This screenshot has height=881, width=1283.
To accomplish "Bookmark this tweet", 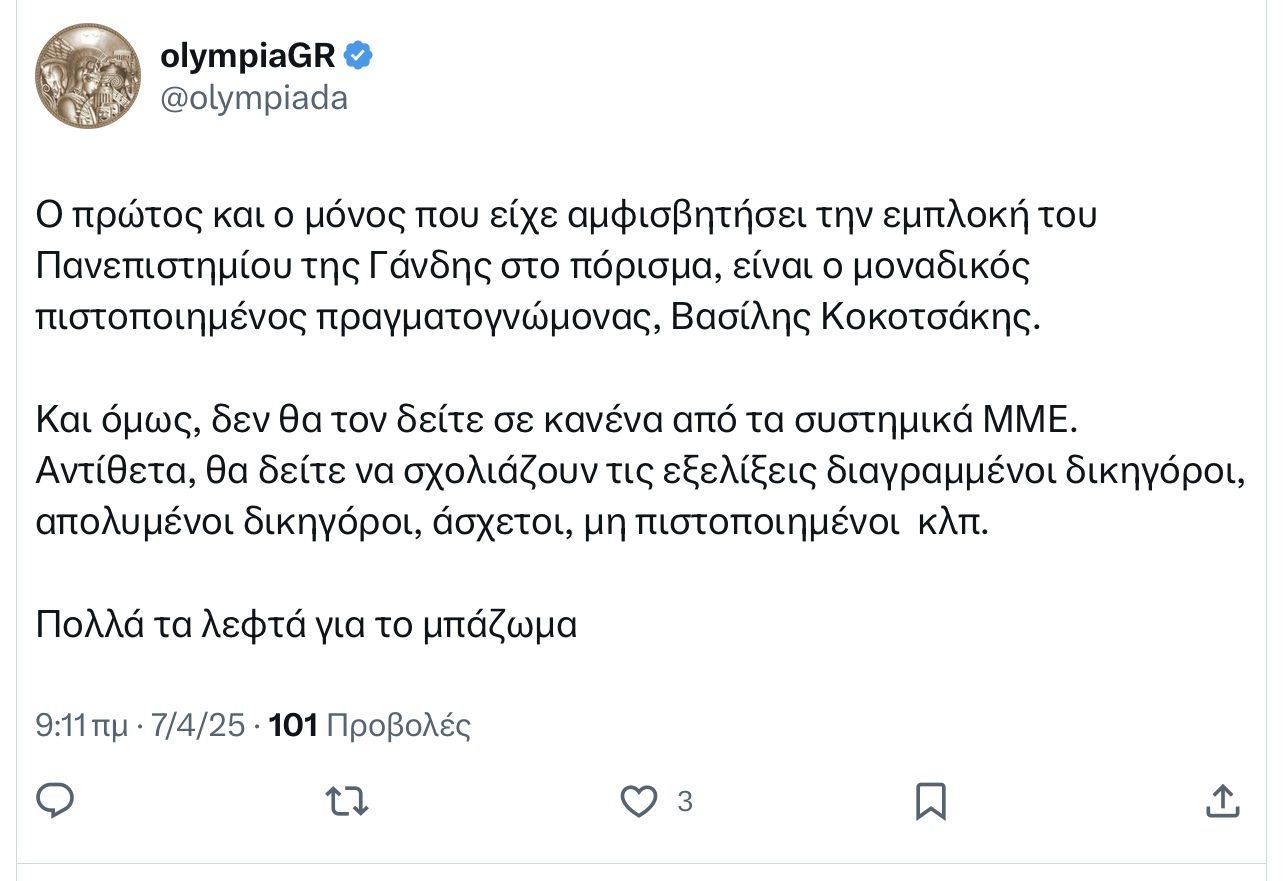I will coord(931,801).
